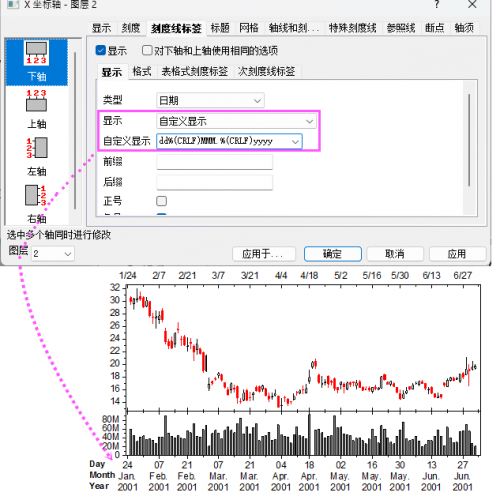Image resolution: width=500 pixels, height=500 pixels.
Task: Open the 类型 日期 dropdown
Action: point(210,100)
